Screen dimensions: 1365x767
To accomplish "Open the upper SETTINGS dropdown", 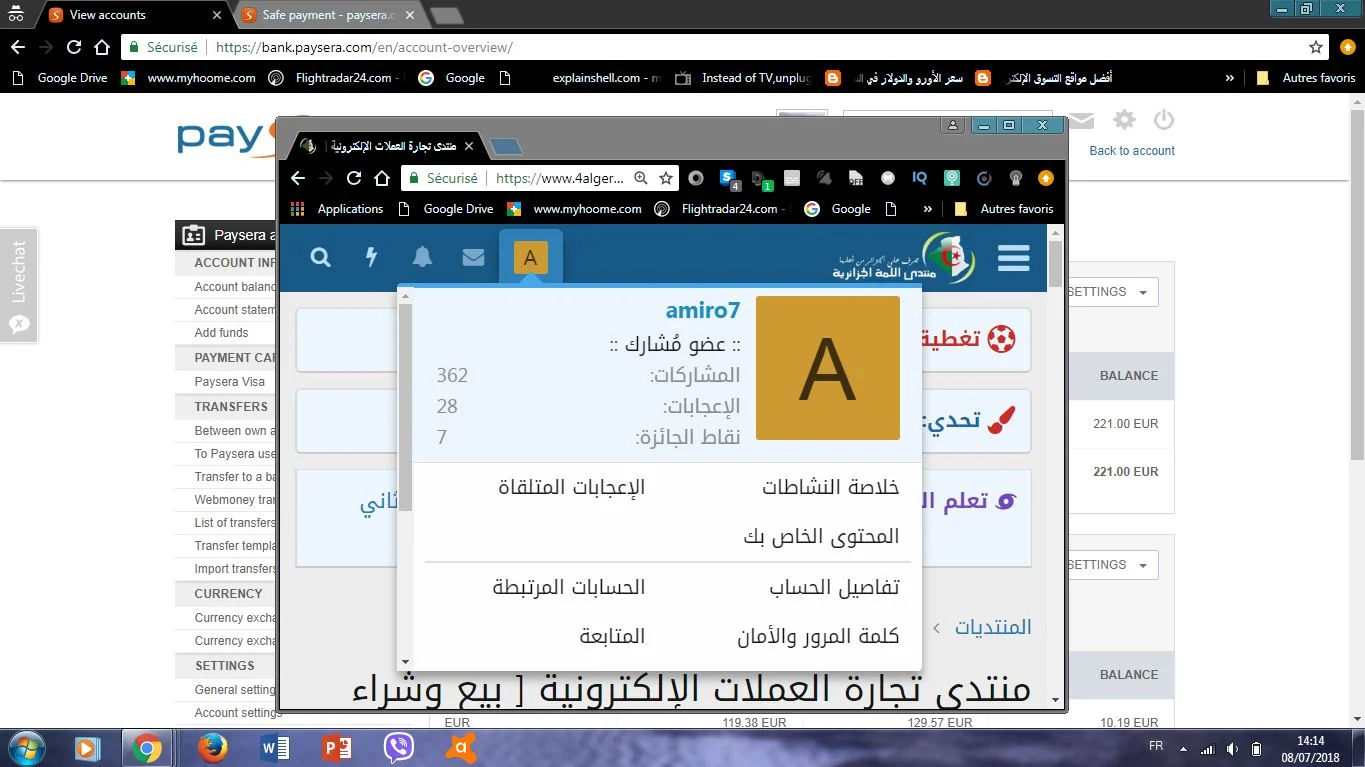I will pyautogui.click(x=1110, y=292).
